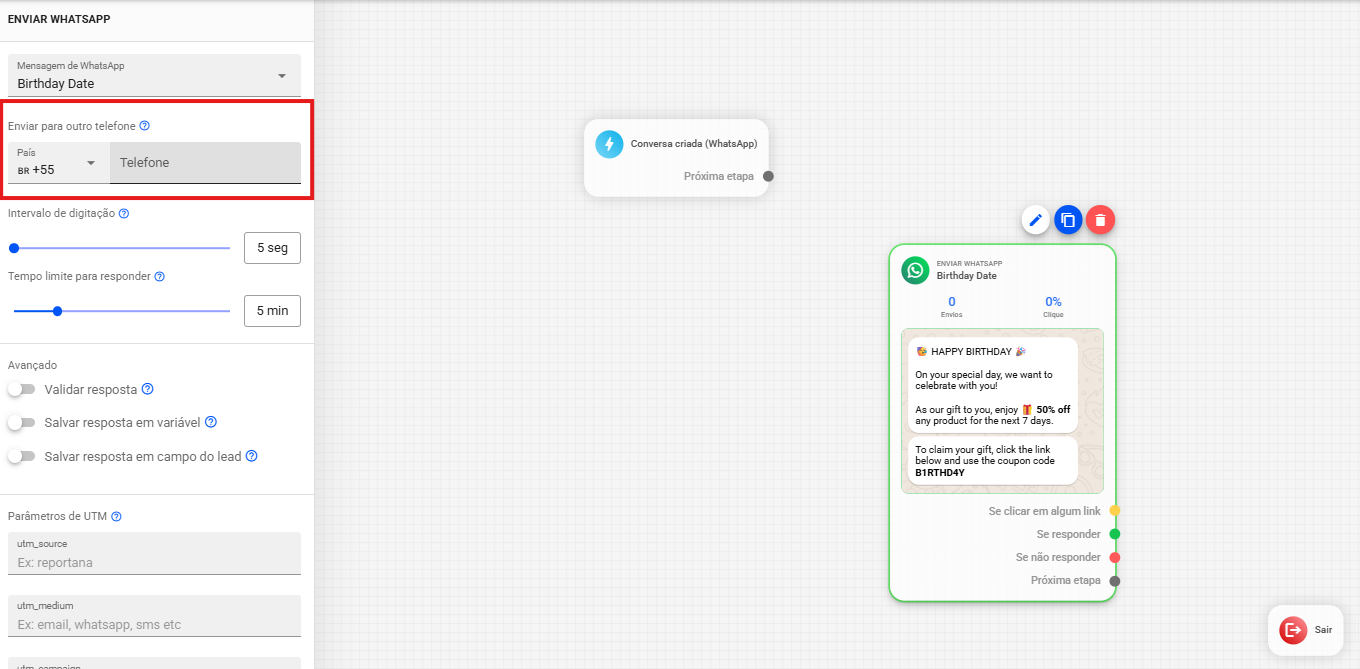This screenshot has height=669, width=1360.
Task: Click the green WhatsApp icon in Birthday Date node
Action: tap(915, 270)
